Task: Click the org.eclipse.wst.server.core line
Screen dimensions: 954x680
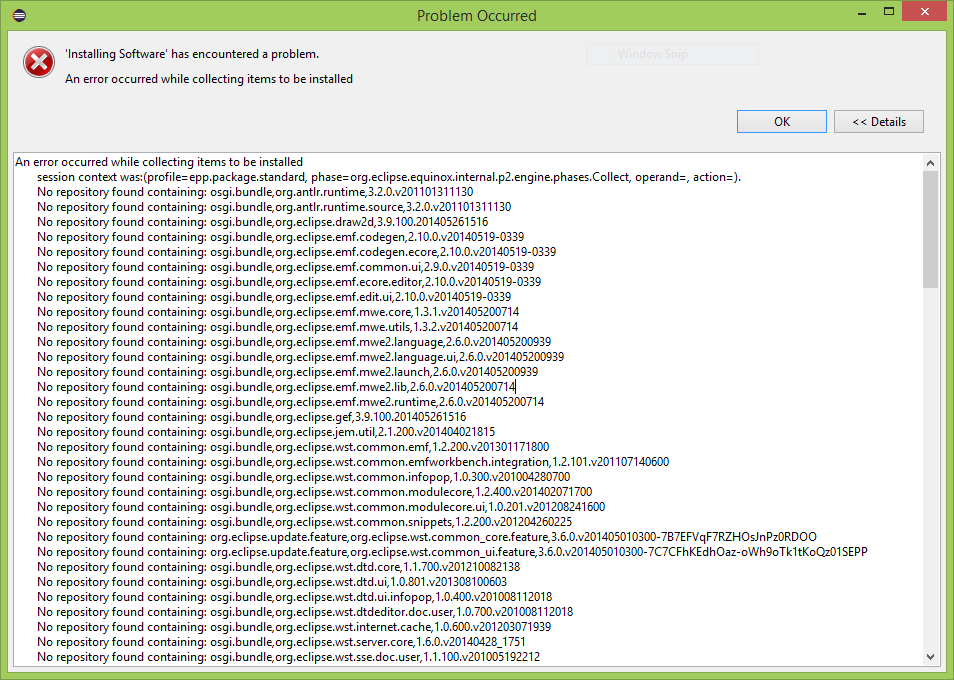Action: tap(281, 642)
